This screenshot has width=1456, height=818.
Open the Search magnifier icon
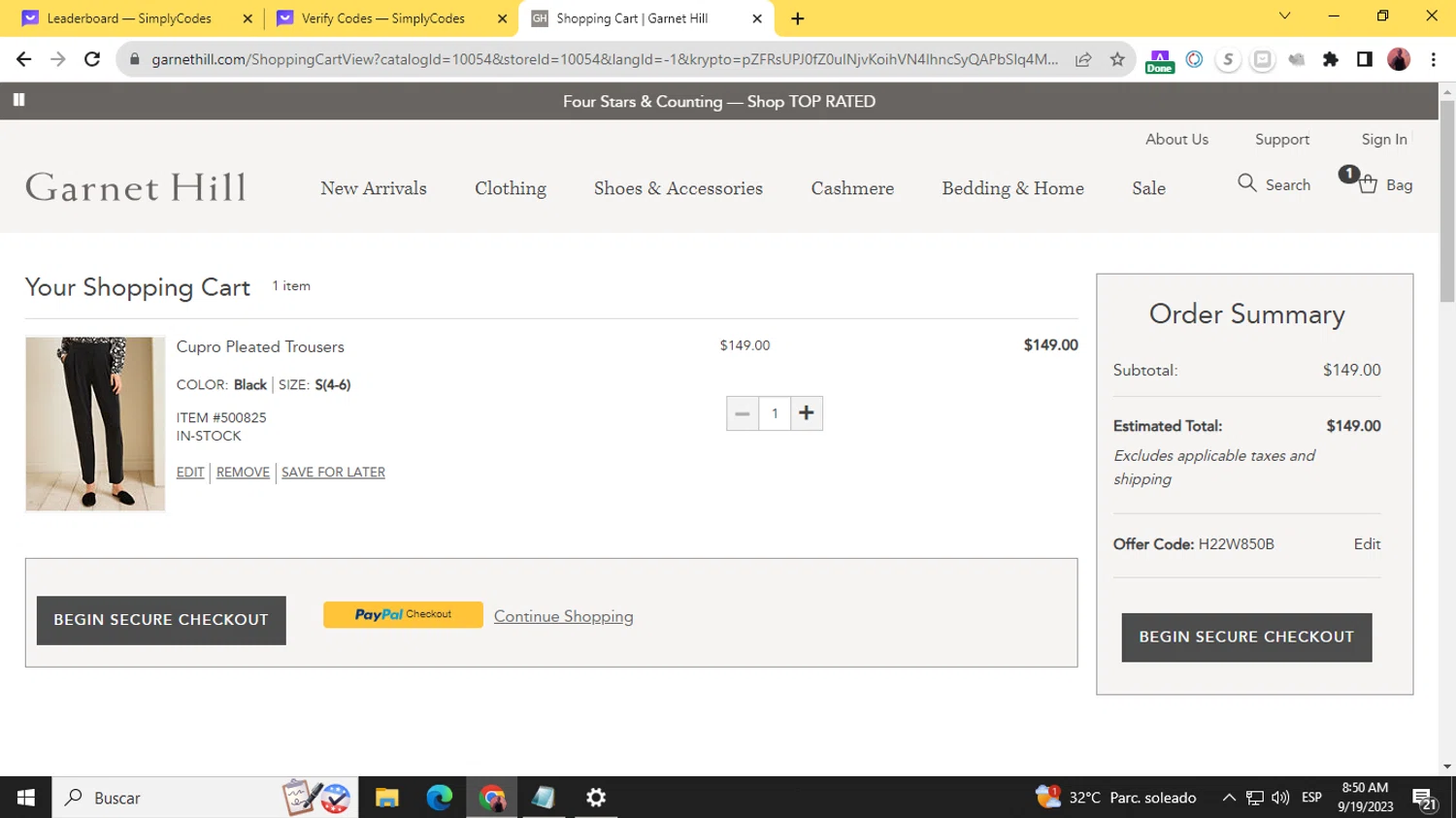pos(1247,183)
